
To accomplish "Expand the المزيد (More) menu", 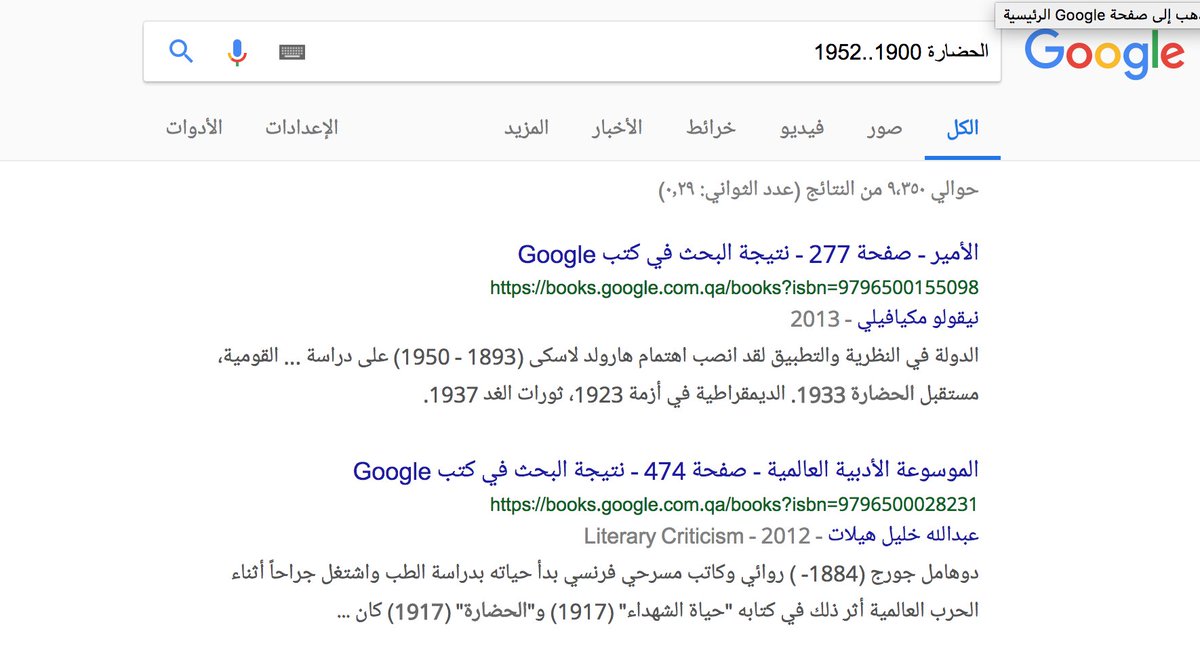I will point(526,128).
